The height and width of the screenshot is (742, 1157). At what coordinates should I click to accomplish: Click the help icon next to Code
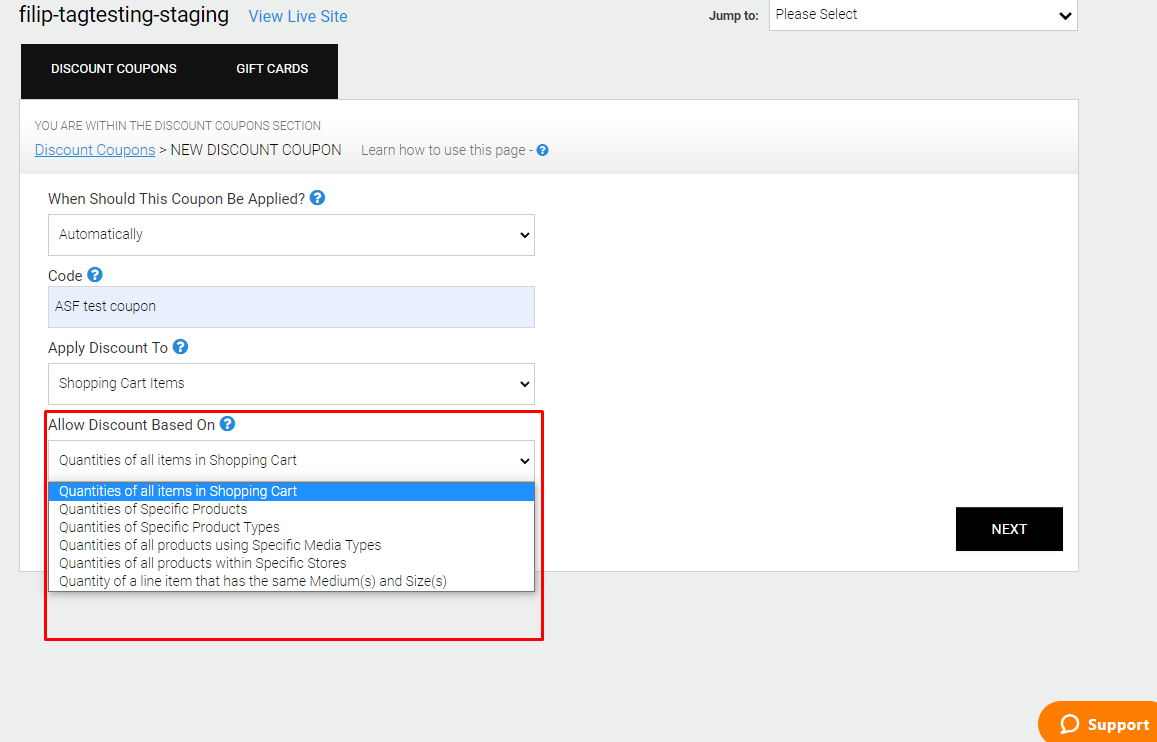[x=94, y=274]
